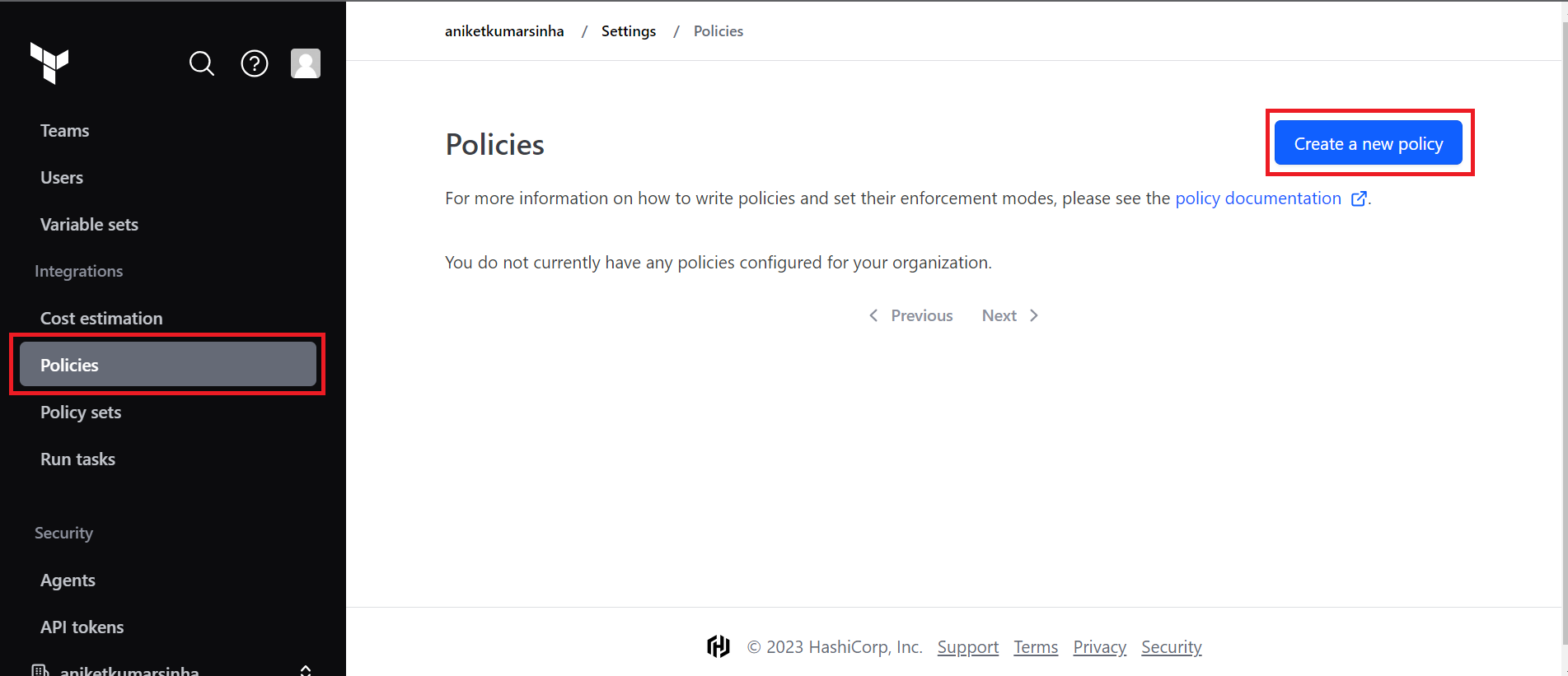Screen dimensions: 1568x676
Task: Click the Terraform logo icon
Action: [x=49, y=63]
